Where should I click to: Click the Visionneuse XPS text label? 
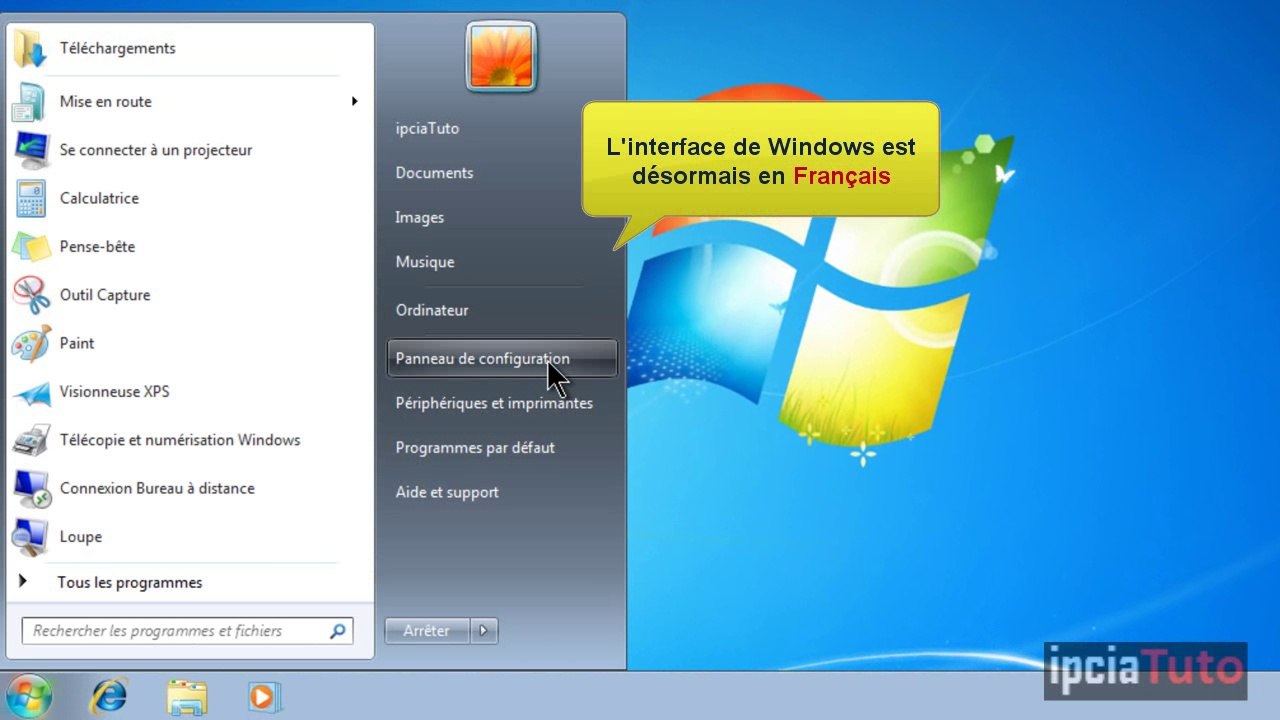[115, 391]
